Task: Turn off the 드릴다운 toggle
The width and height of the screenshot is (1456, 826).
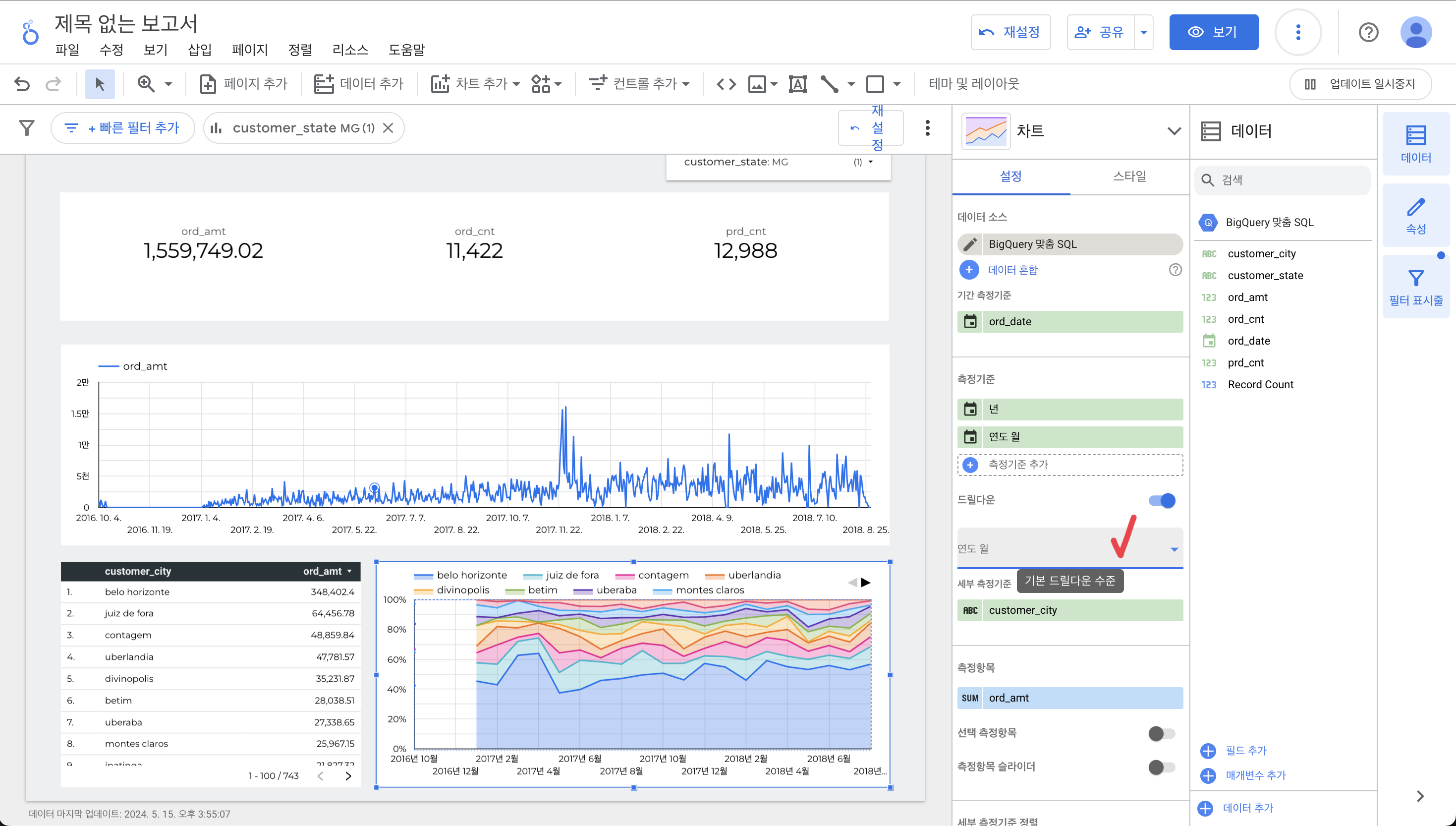Action: point(1162,500)
